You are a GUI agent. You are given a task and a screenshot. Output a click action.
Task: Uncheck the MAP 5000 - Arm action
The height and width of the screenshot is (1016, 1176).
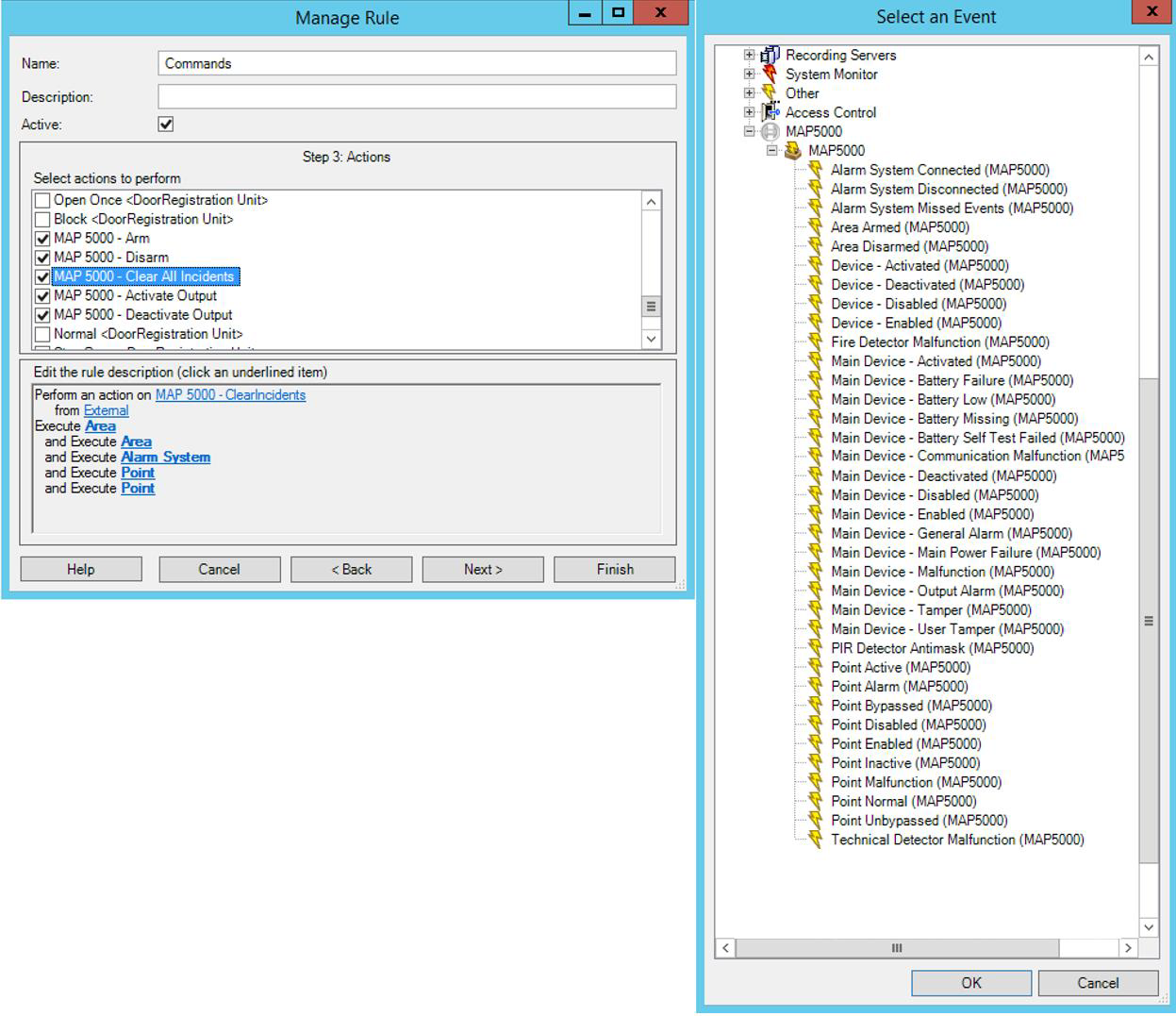pos(42,239)
